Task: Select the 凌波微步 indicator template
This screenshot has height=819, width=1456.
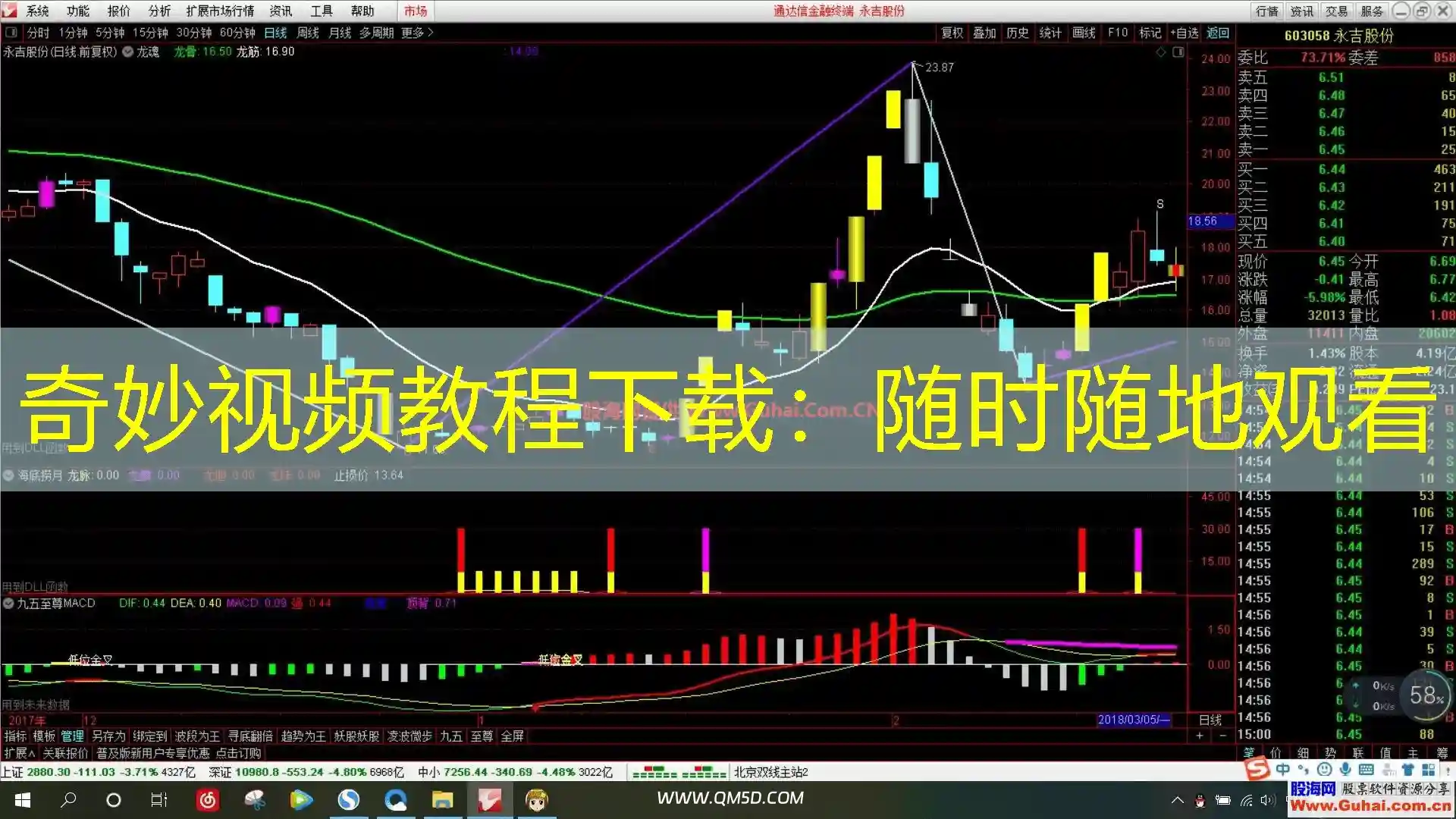Action: tap(409, 736)
